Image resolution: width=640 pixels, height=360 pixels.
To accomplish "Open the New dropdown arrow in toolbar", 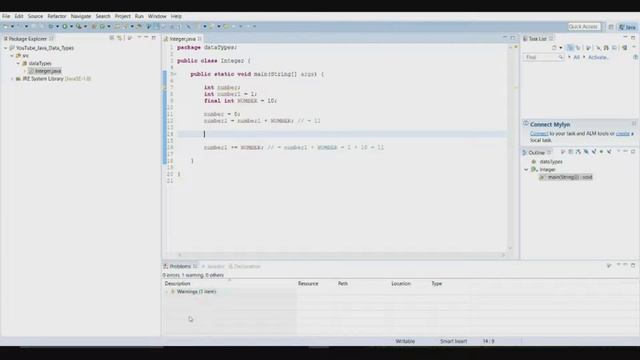I will (12, 27).
